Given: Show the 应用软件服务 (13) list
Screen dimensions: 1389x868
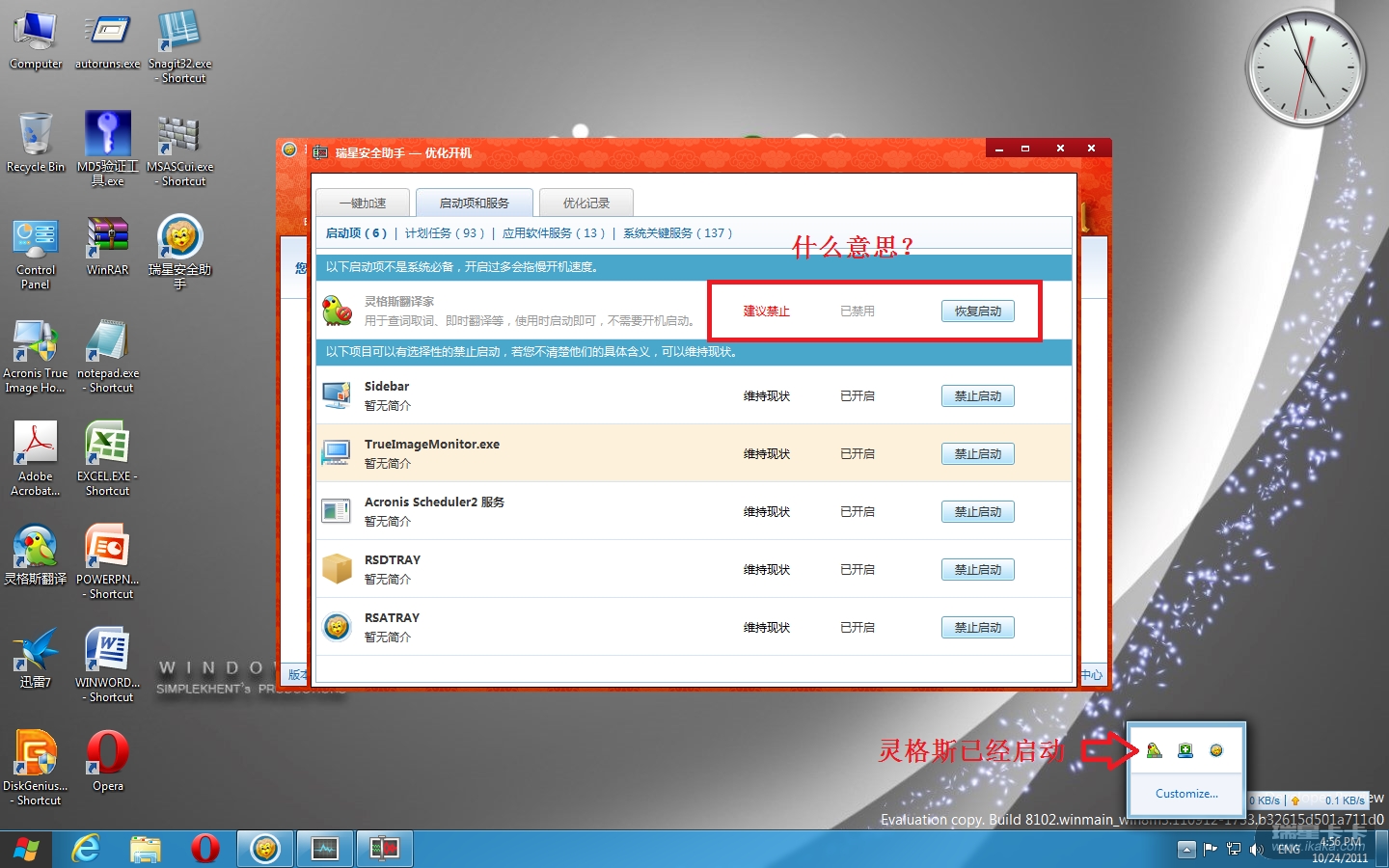Looking at the screenshot, I should pos(554,233).
